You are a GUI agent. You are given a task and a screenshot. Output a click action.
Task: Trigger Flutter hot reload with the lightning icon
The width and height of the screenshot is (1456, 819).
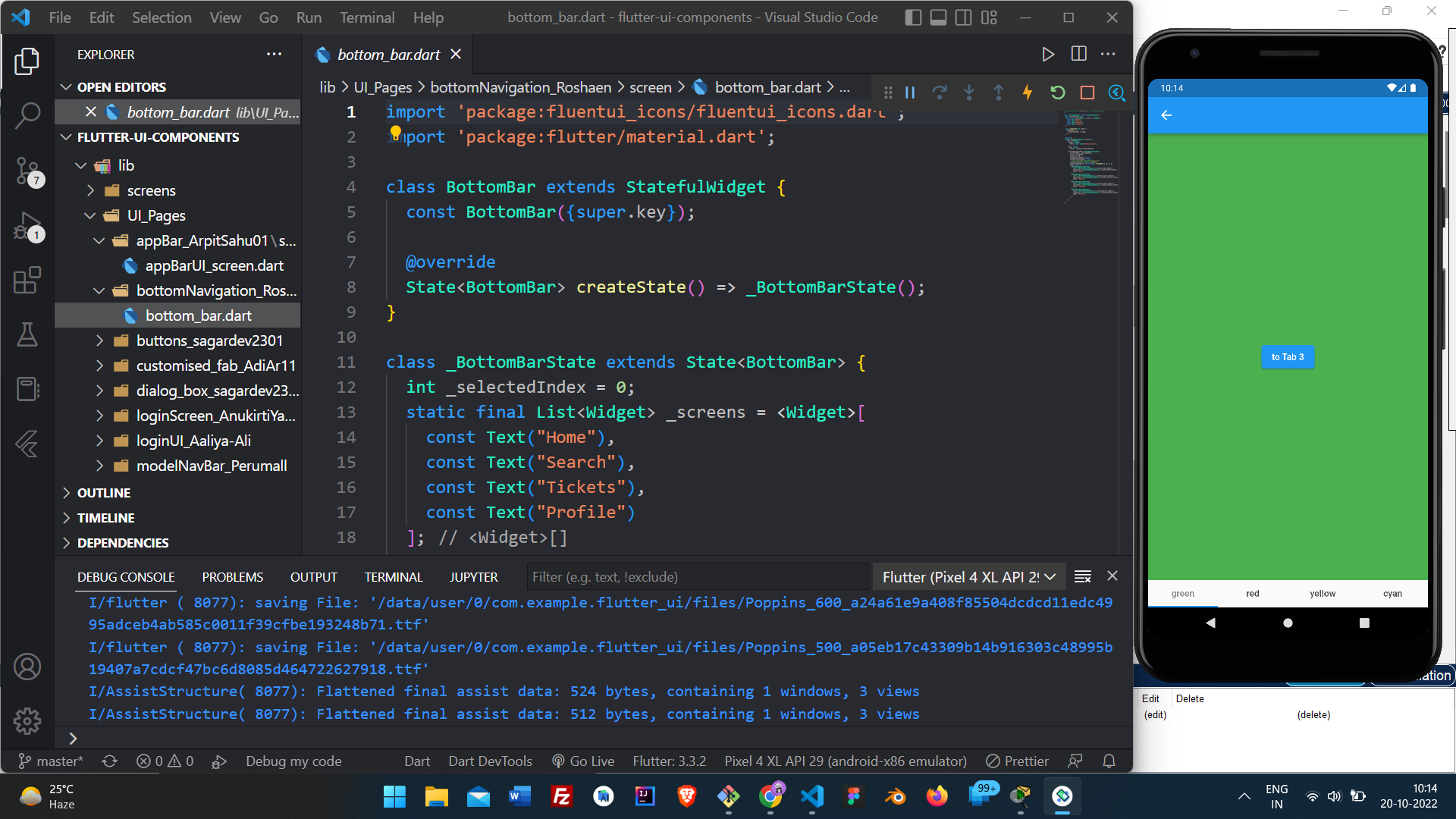[x=1028, y=93]
